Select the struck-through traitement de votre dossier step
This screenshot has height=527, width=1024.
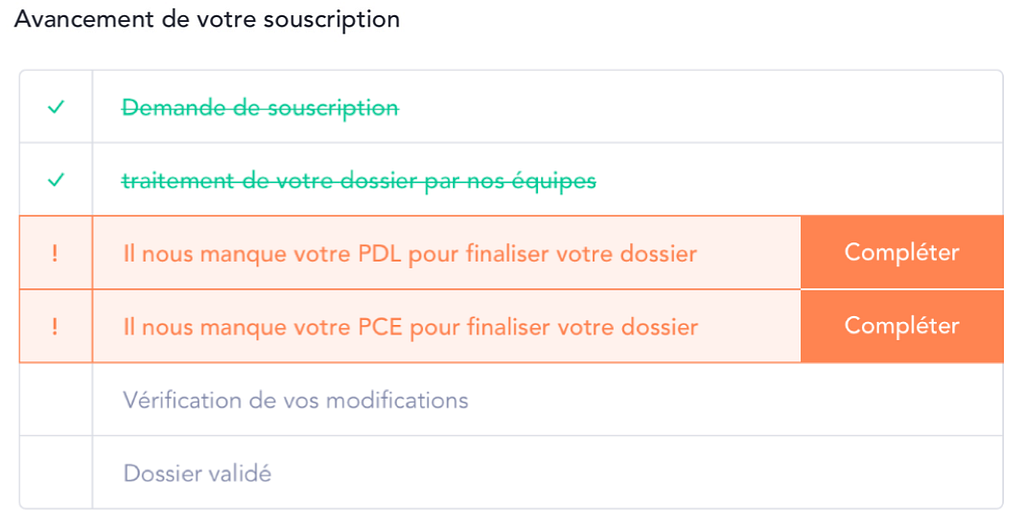pyautogui.click(x=359, y=181)
